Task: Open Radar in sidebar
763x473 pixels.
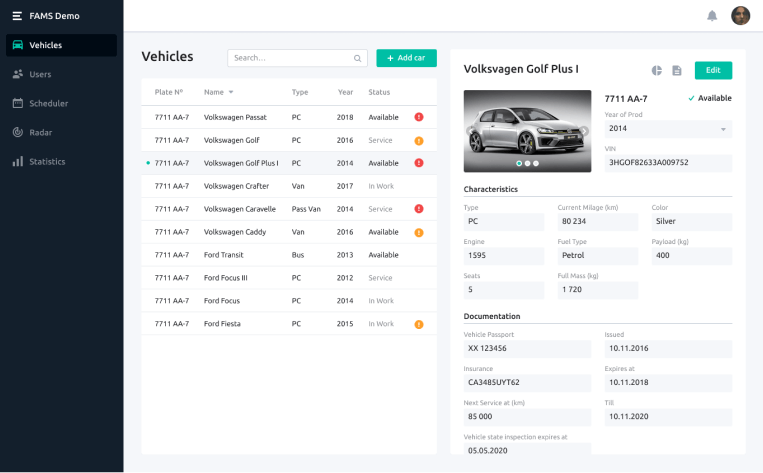Action: click(x=61, y=132)
